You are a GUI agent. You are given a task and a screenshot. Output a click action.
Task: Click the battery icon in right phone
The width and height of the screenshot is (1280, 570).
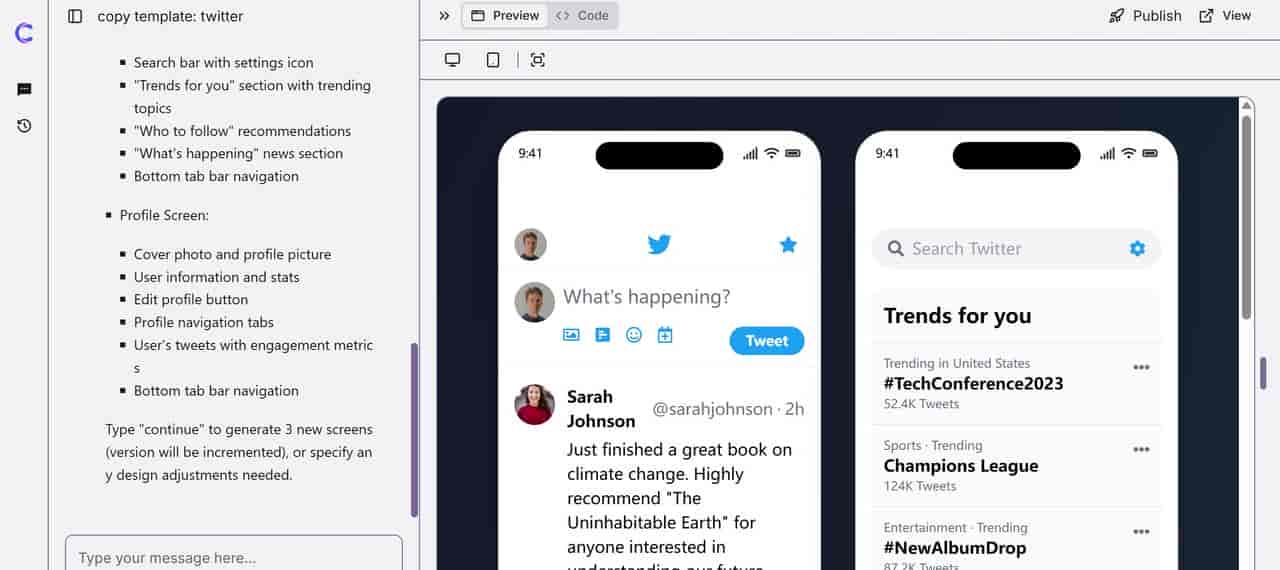1150,153
